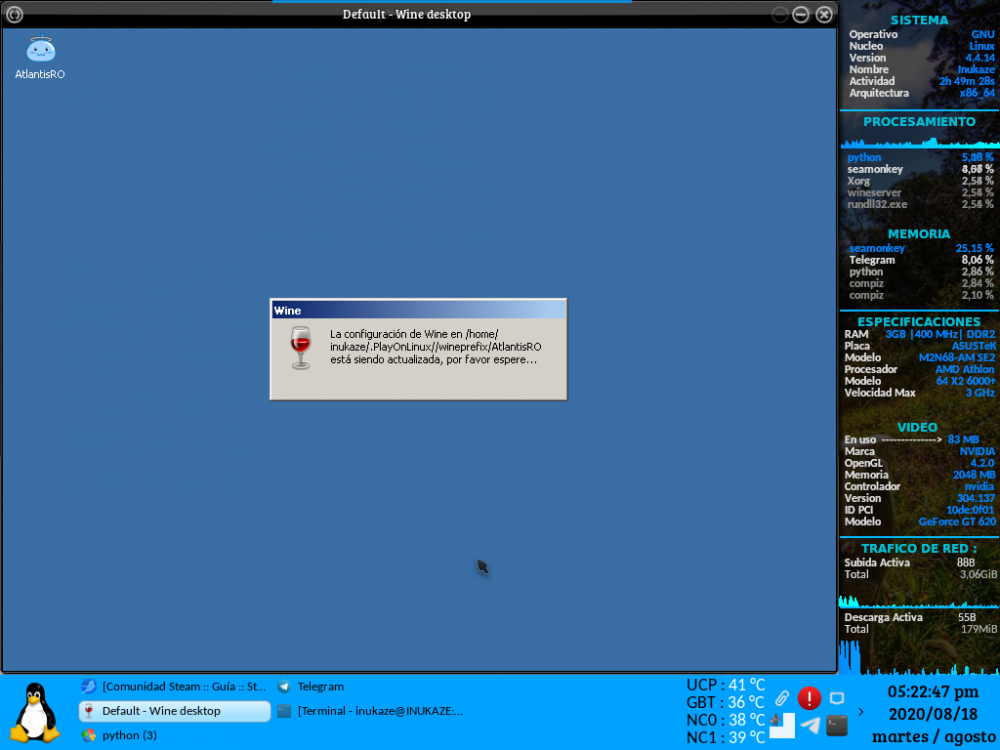Open the window menu button in title bar
The width and height of the screenshot is (1000, 750).
pyautogui.click(x=14, y=14)
